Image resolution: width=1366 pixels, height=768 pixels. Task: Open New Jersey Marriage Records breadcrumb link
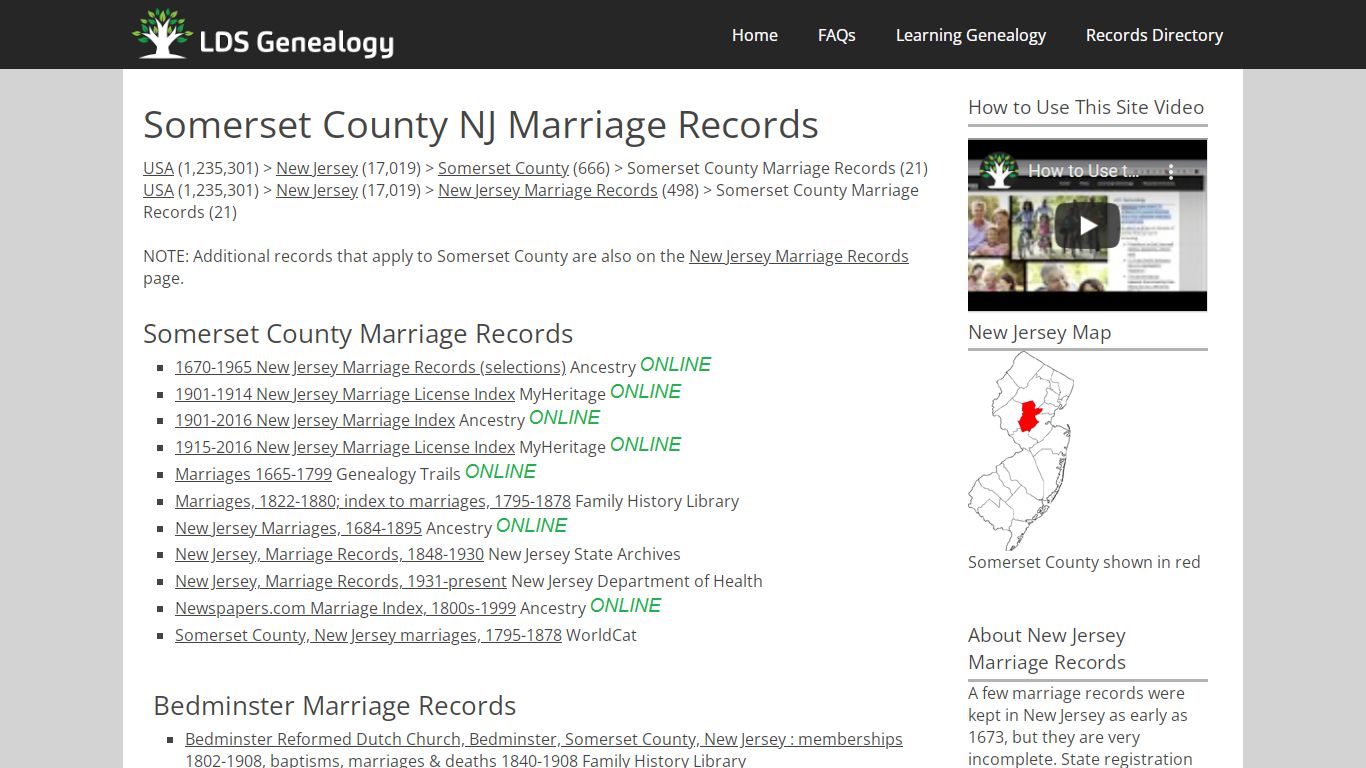click(548, 190)
